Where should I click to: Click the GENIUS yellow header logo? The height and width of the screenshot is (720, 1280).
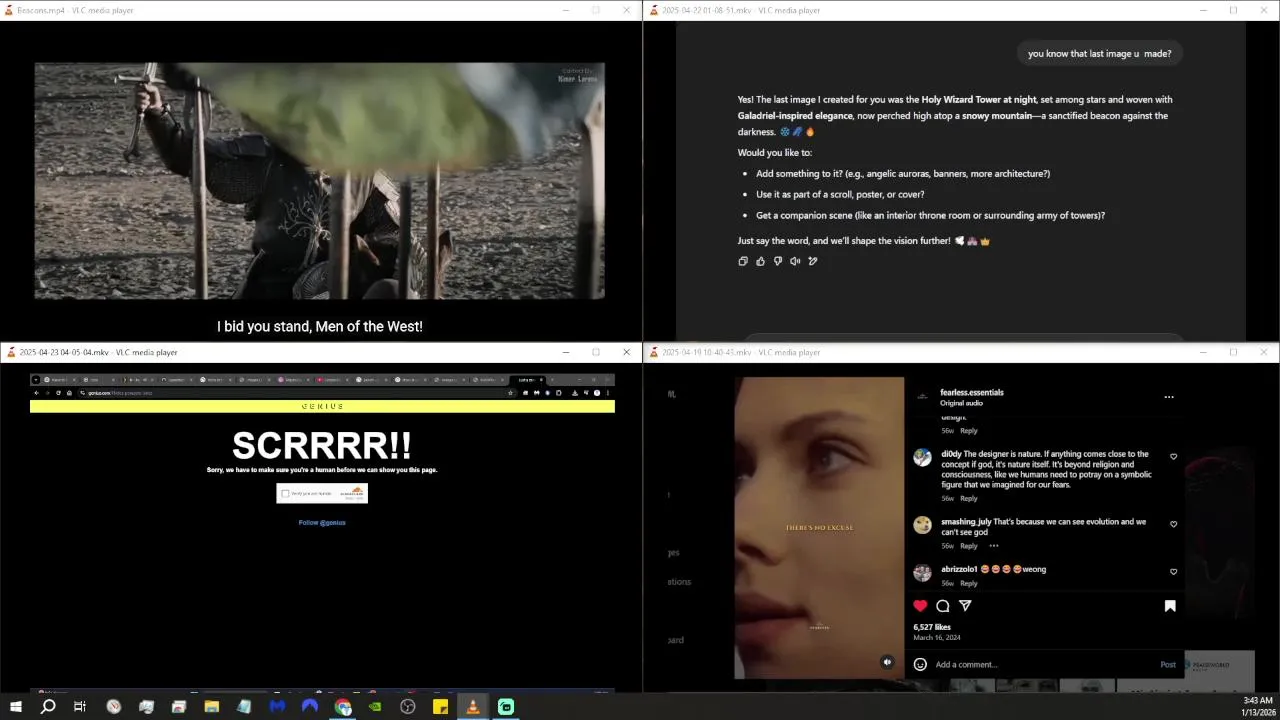[322, 406]
